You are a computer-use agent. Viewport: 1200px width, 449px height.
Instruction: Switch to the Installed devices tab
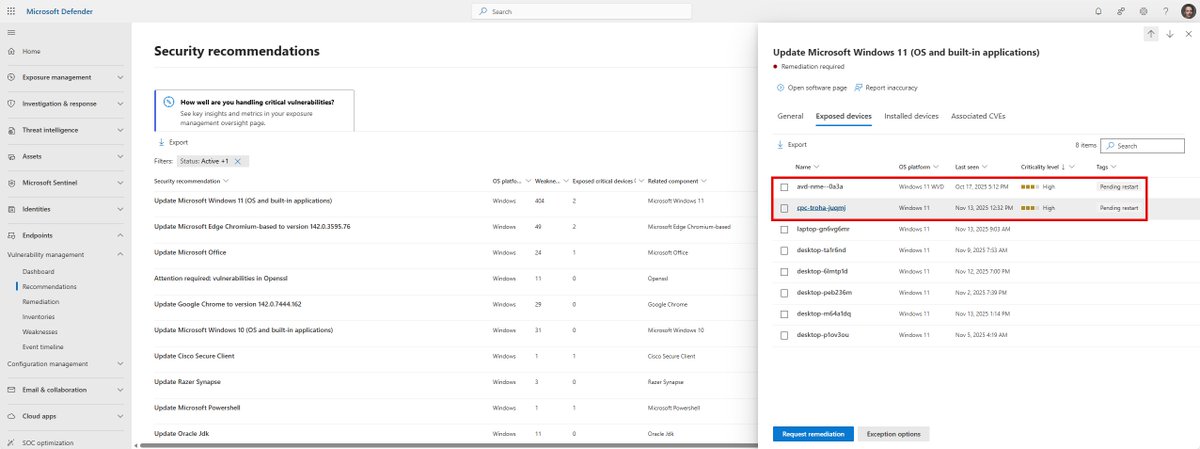(x=911, y=116)
